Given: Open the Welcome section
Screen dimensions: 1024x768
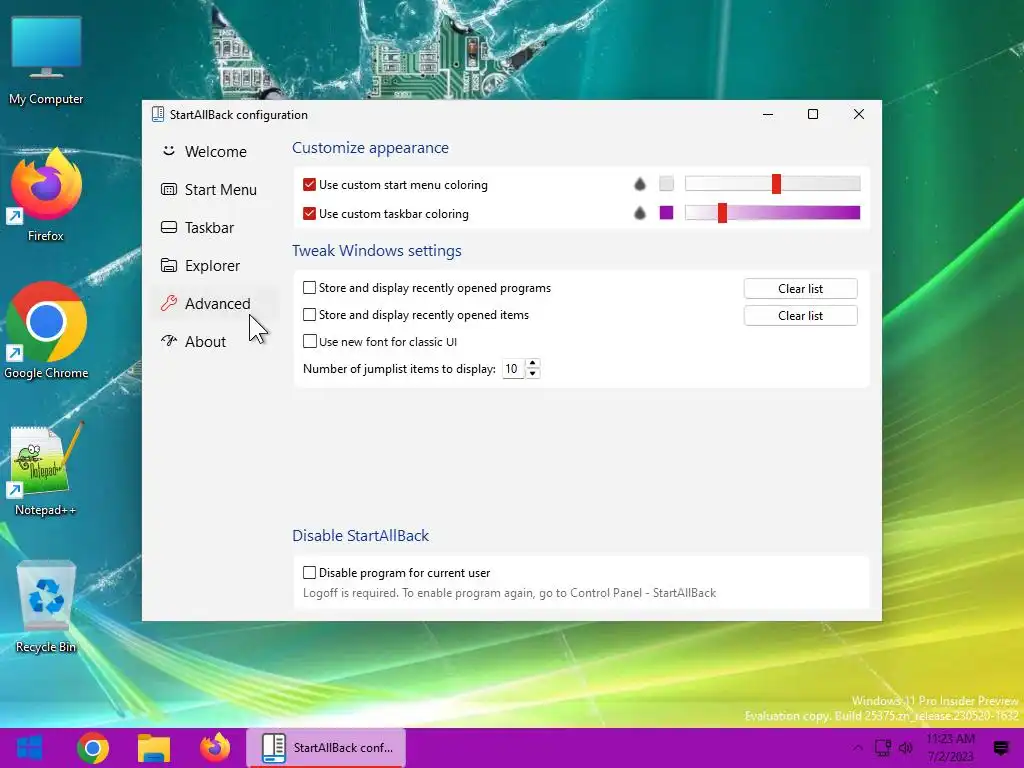Looking at the screenshot, I should [216, 152].
